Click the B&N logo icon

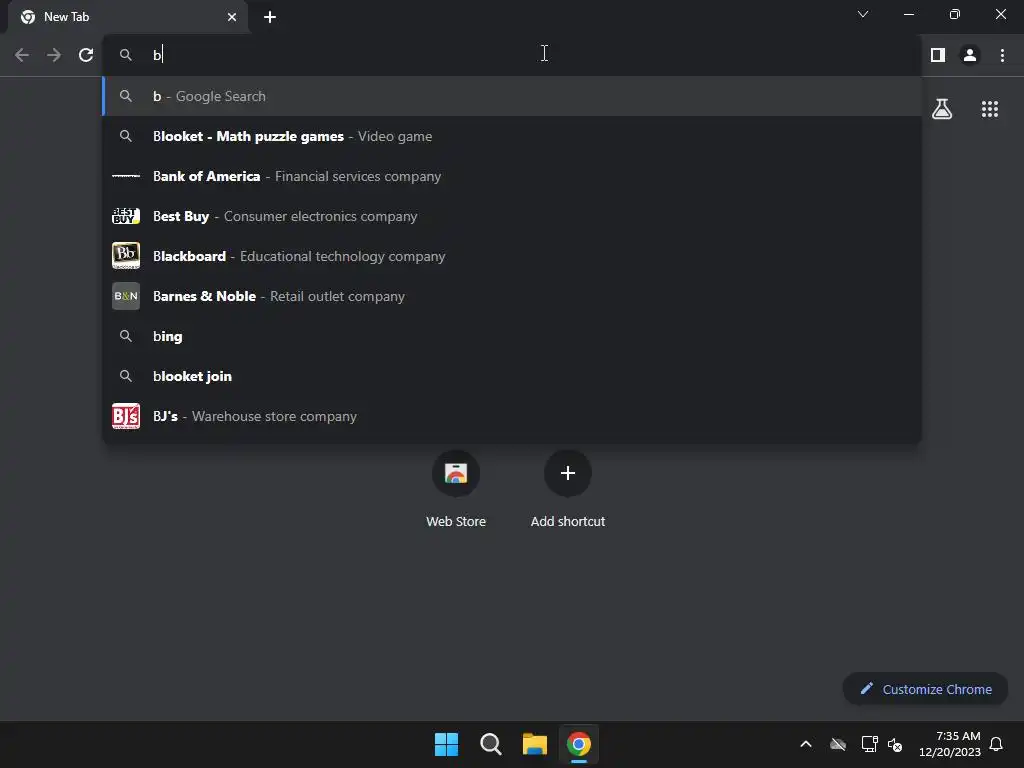click(126, 296)
